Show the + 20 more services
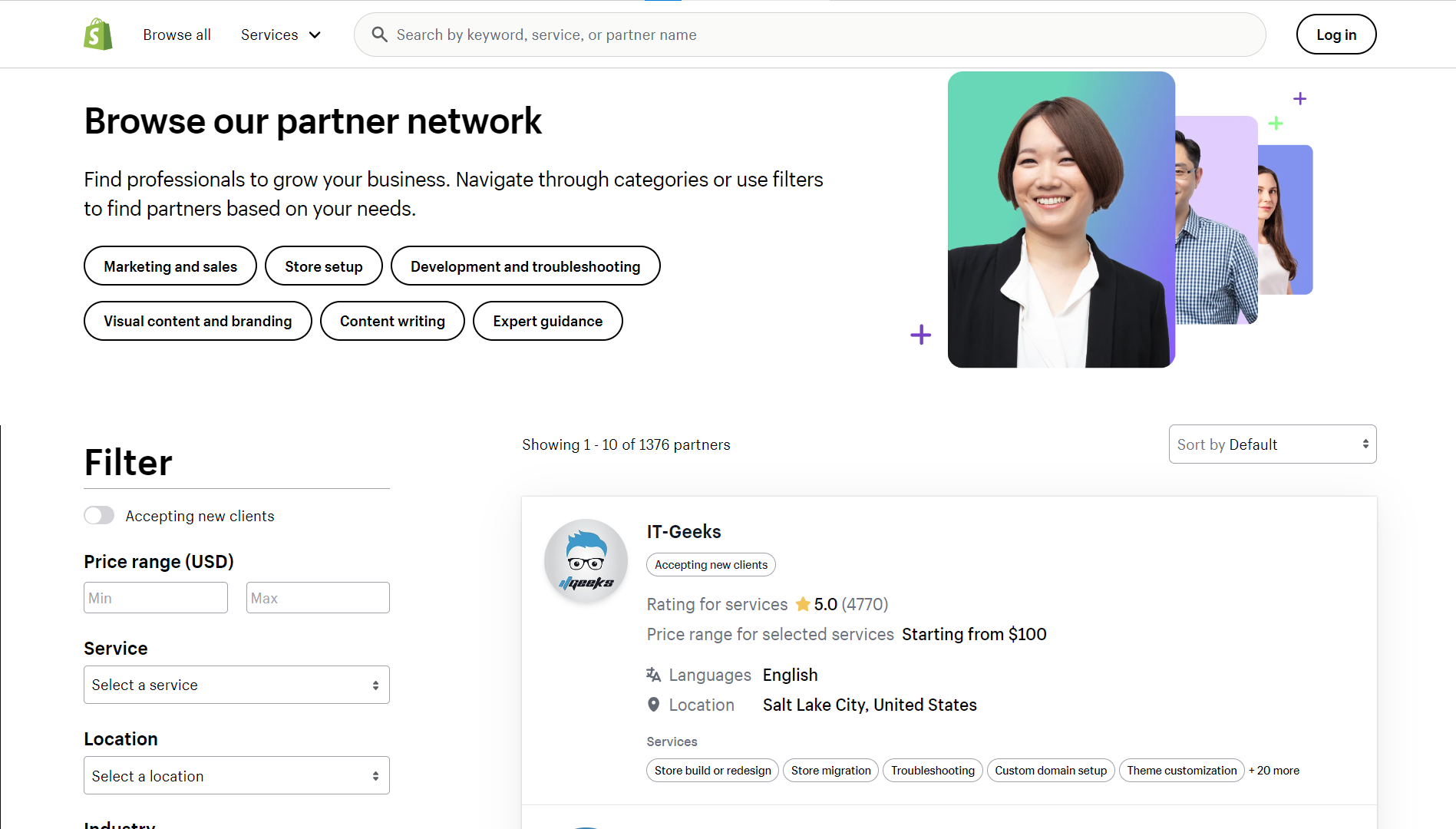The image size is (1456, 829). tap(1274, 771)
